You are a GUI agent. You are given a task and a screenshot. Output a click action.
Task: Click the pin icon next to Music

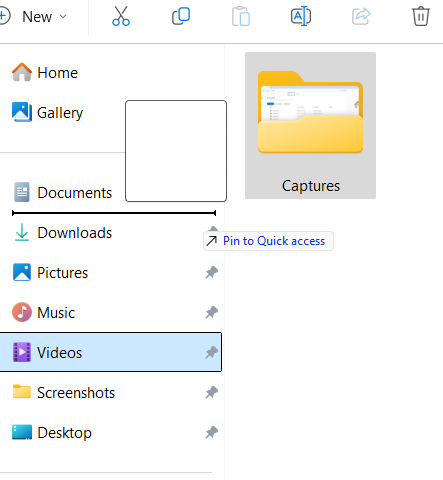tap(212, 313)
